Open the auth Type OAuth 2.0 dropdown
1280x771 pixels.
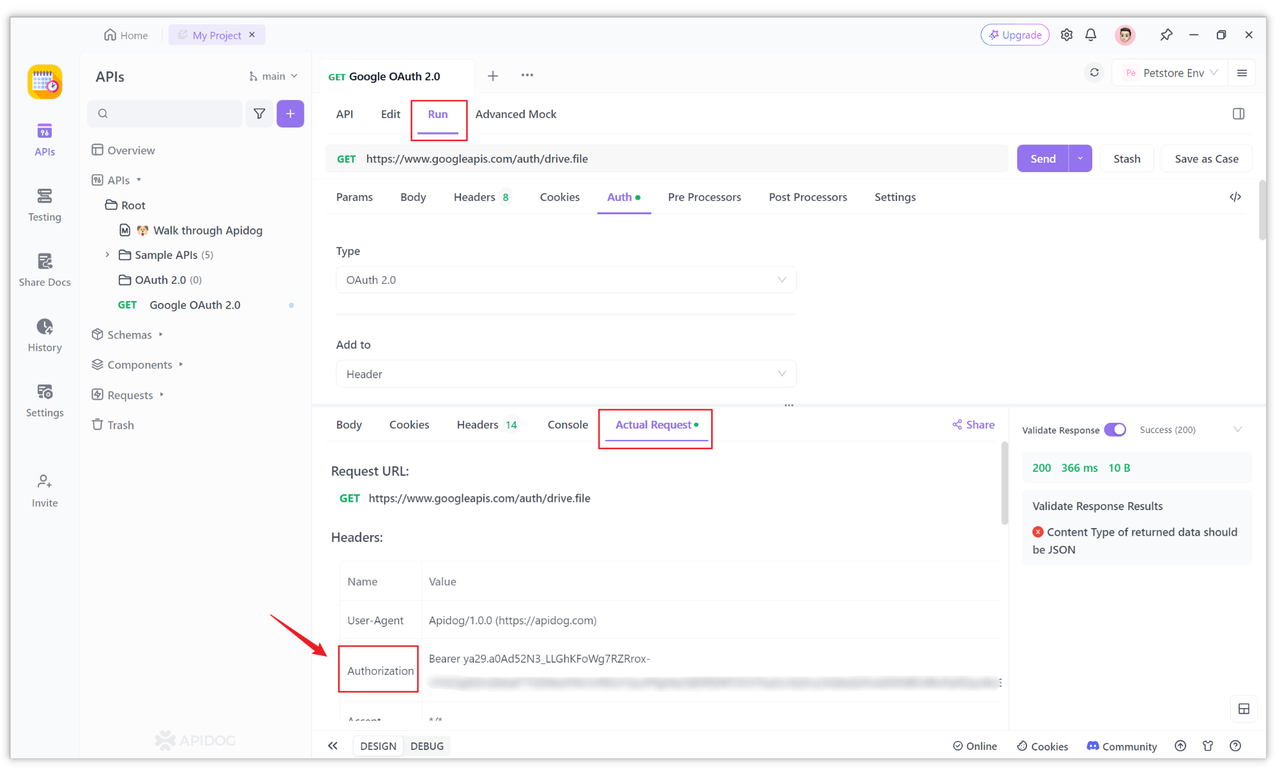pyautogui.click(x=566, y=280)
